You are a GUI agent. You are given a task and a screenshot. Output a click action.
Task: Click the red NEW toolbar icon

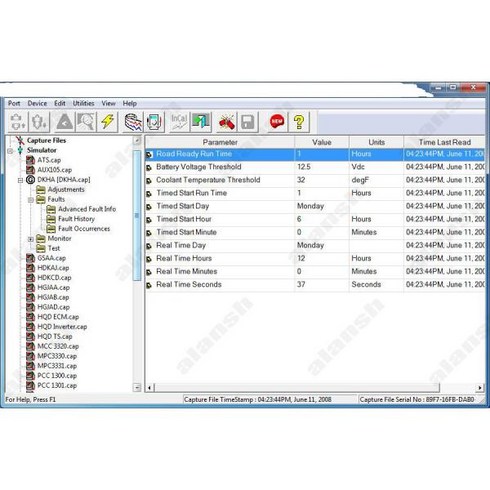point(277,122)
